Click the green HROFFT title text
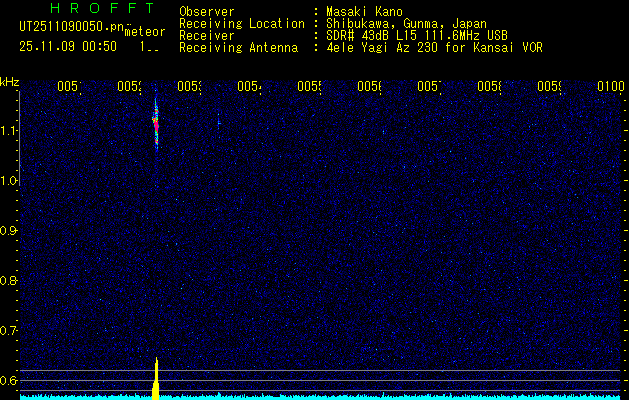The image size is (629, 400). pyautogui.click(x=103, y=8)
